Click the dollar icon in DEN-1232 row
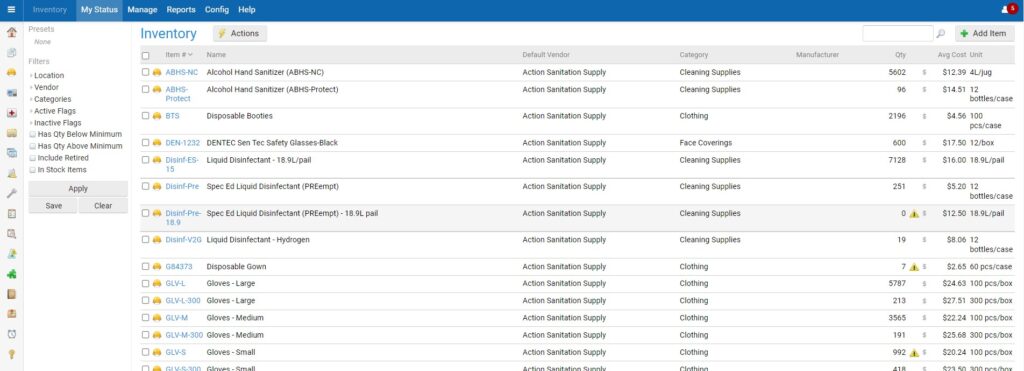1024x371 pixels. (924, 143)
